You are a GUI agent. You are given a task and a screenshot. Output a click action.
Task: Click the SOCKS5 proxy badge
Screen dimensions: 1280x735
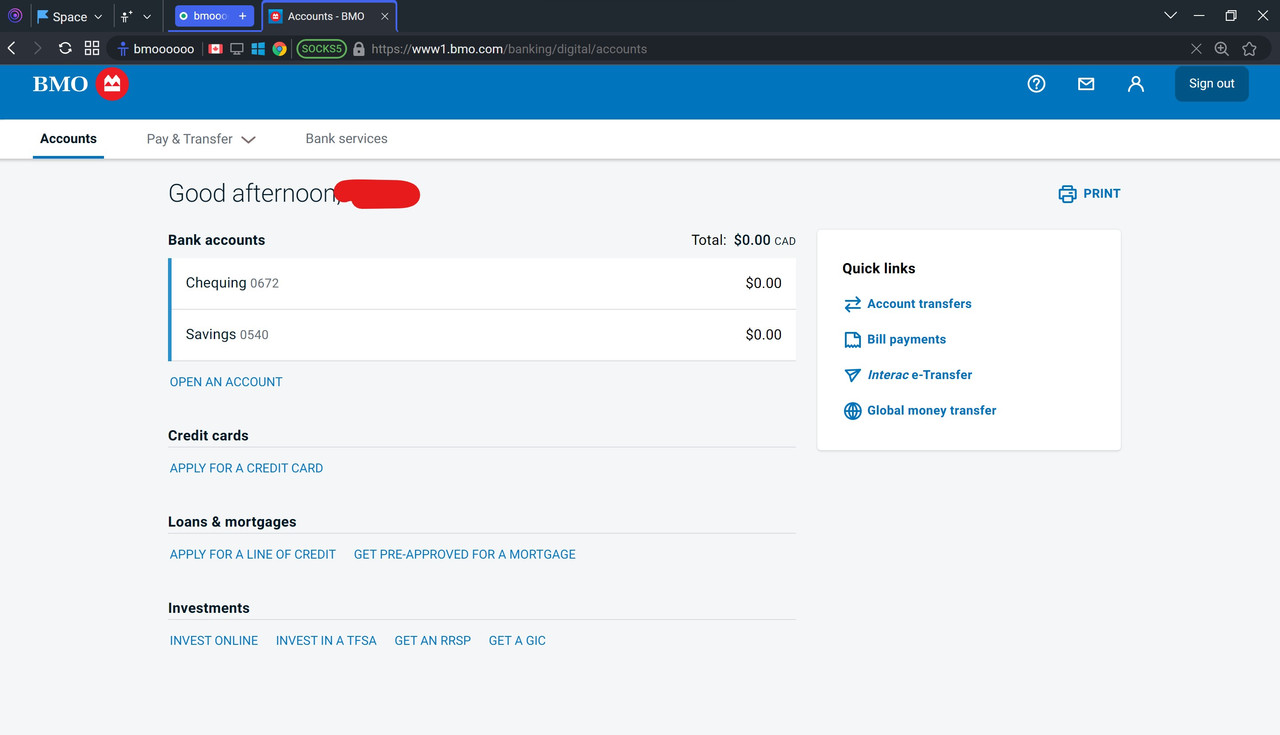[321, 48]
